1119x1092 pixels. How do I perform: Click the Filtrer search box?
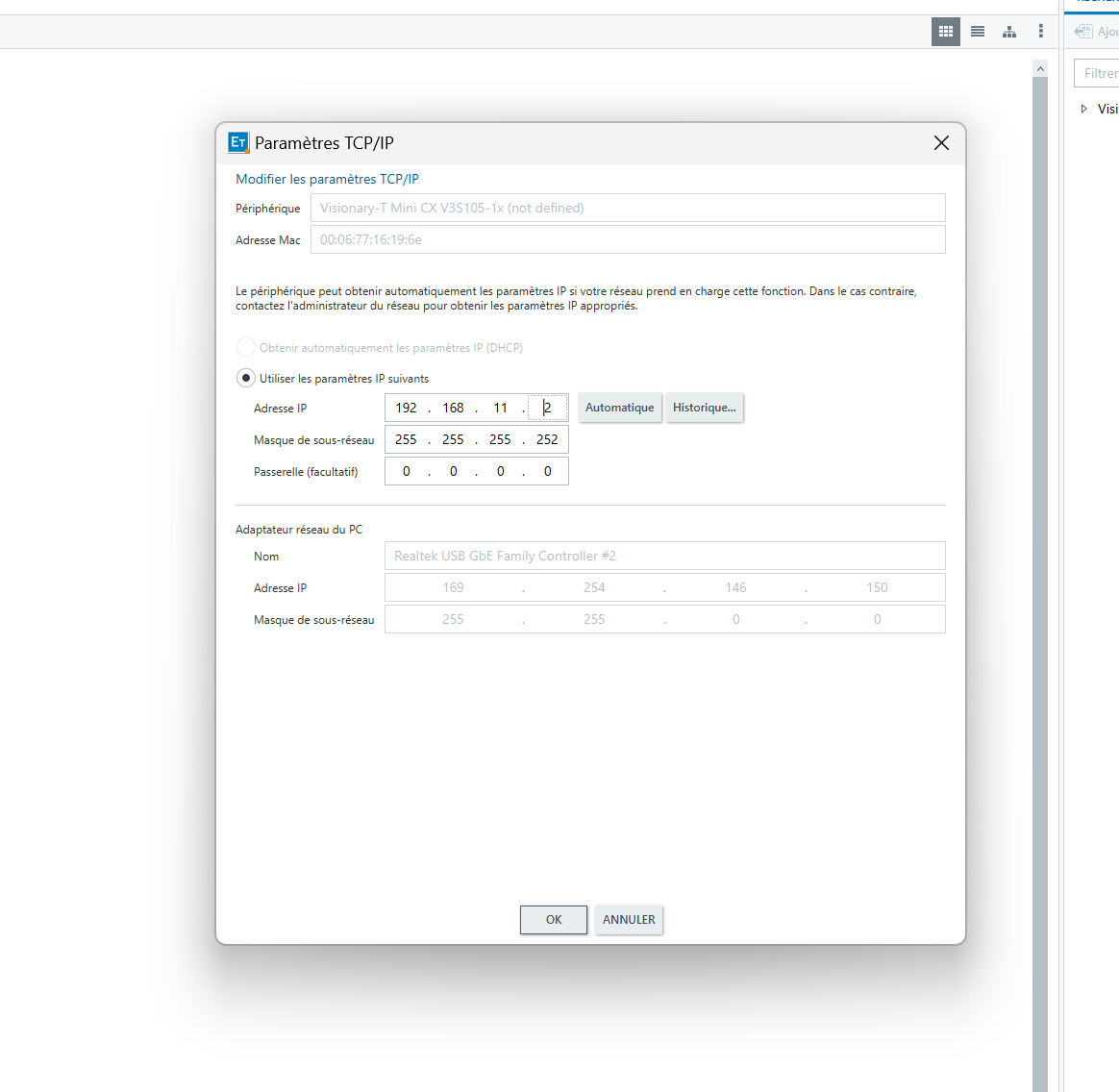pos(1098,73)
